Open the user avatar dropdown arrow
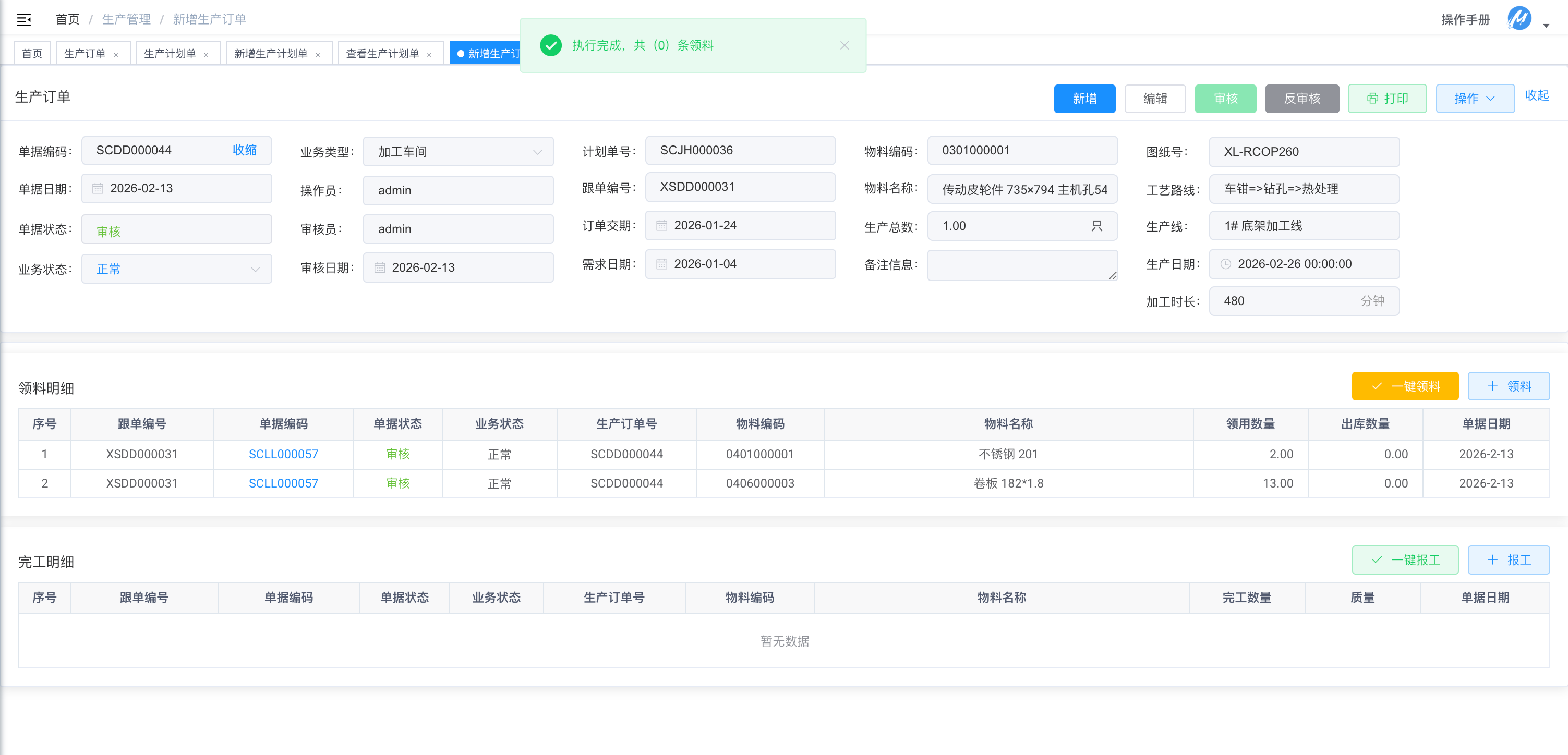This screenshot has width=1568, height=755. (x=1546, y=26)
